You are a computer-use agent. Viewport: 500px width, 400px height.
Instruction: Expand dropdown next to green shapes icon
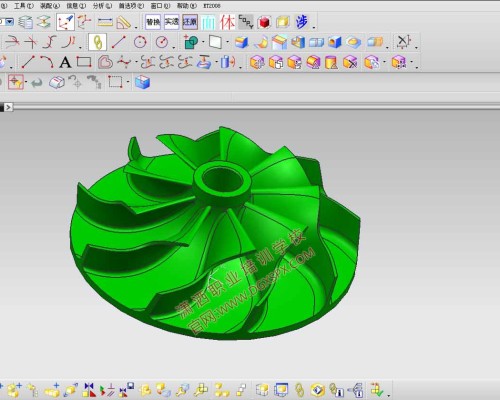coord(203,42)
